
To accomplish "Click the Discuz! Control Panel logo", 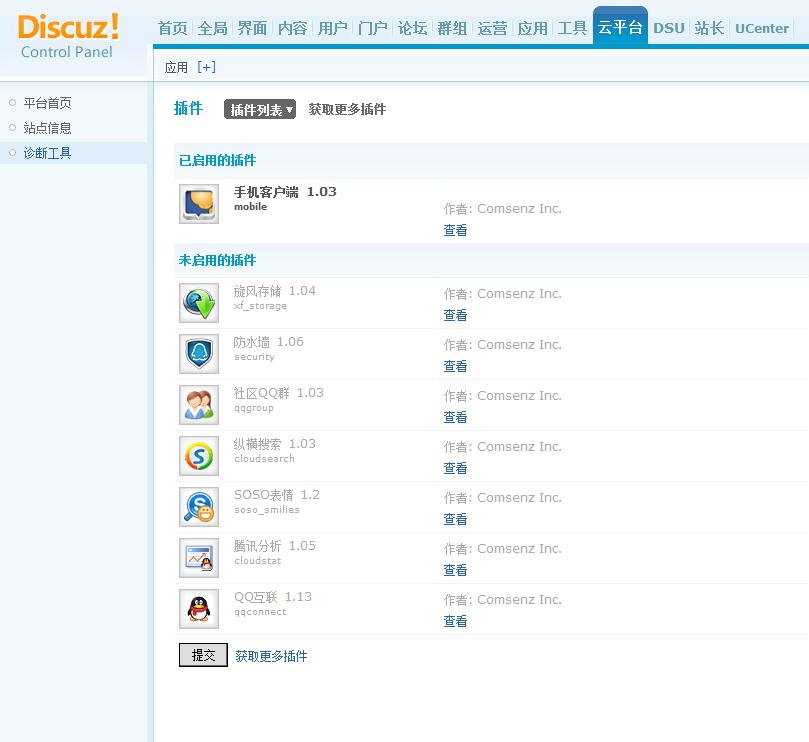I will coord(68,36).
